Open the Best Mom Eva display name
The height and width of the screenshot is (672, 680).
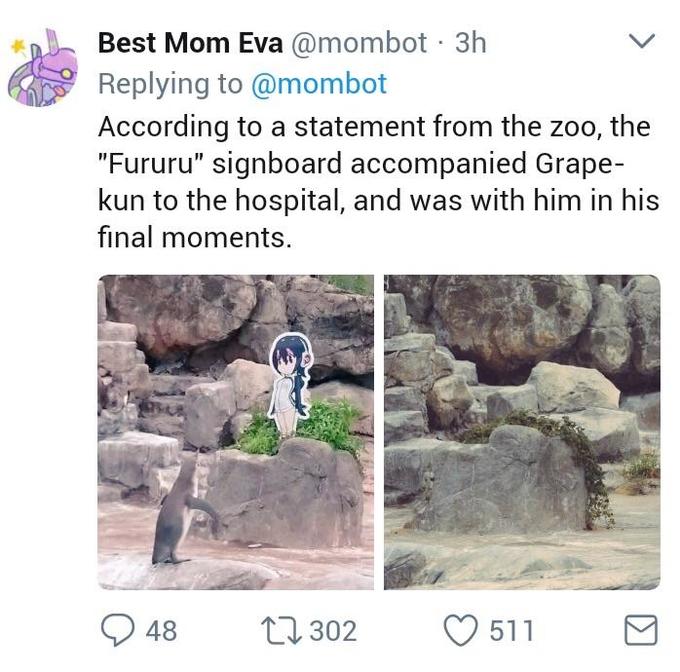190,42
